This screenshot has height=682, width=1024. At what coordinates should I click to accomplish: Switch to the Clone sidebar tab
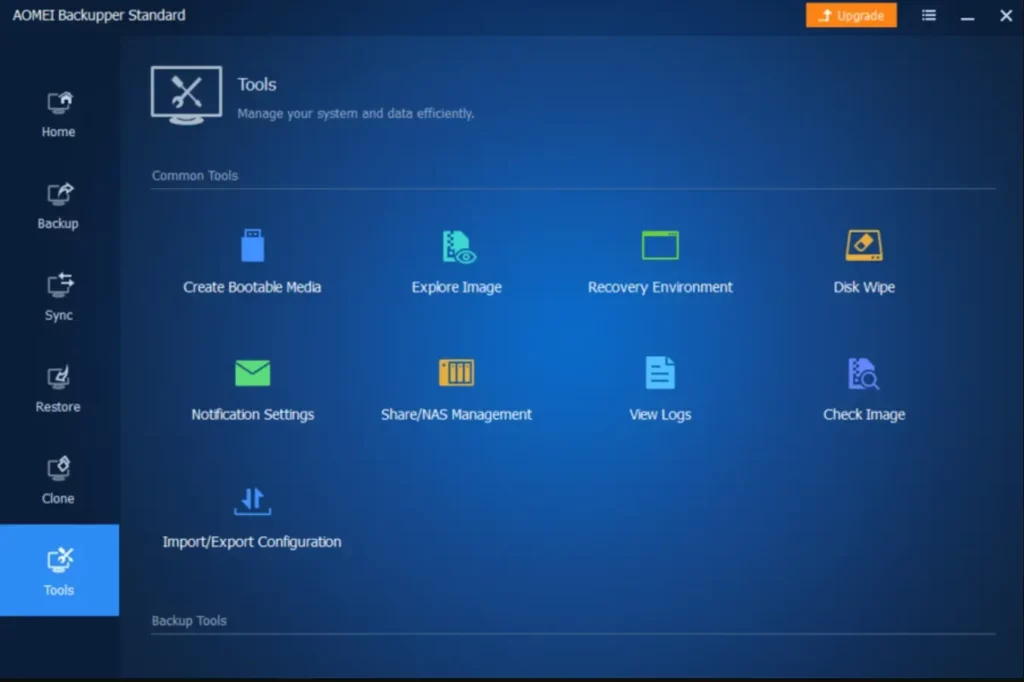(x=59, y=481)
